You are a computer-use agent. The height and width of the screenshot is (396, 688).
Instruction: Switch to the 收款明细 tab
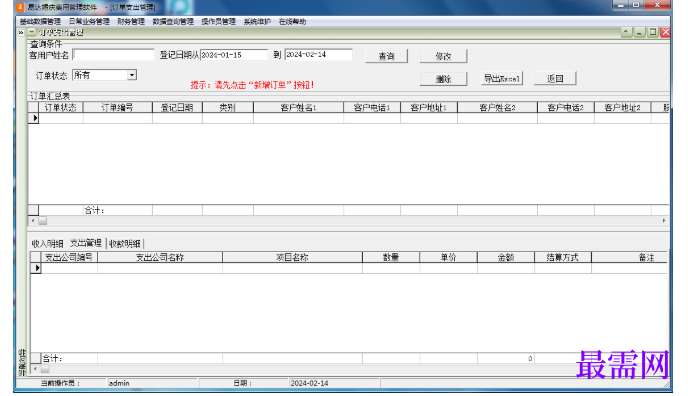point(125,244)
